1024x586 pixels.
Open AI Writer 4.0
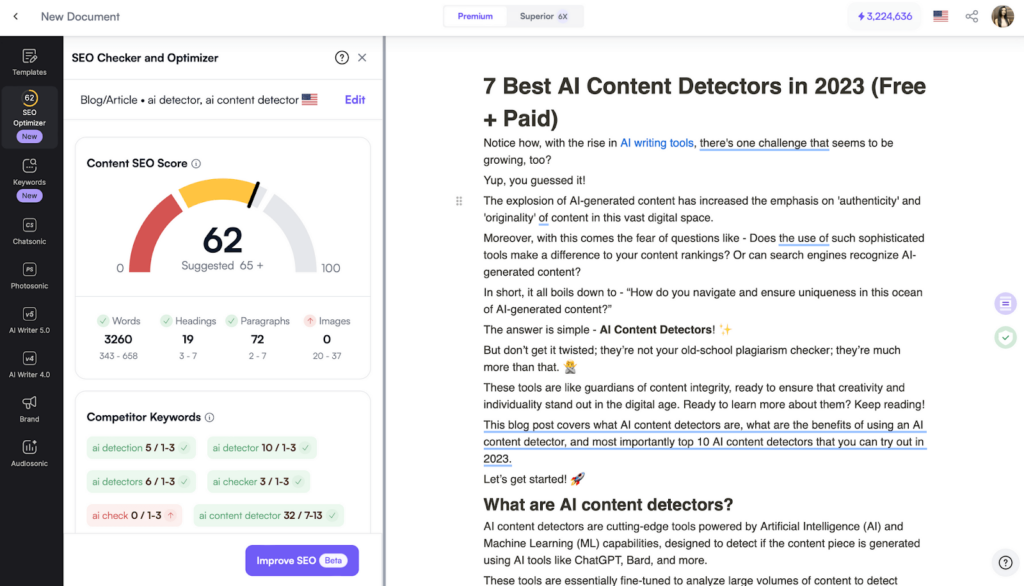click(x=29, y=365)
